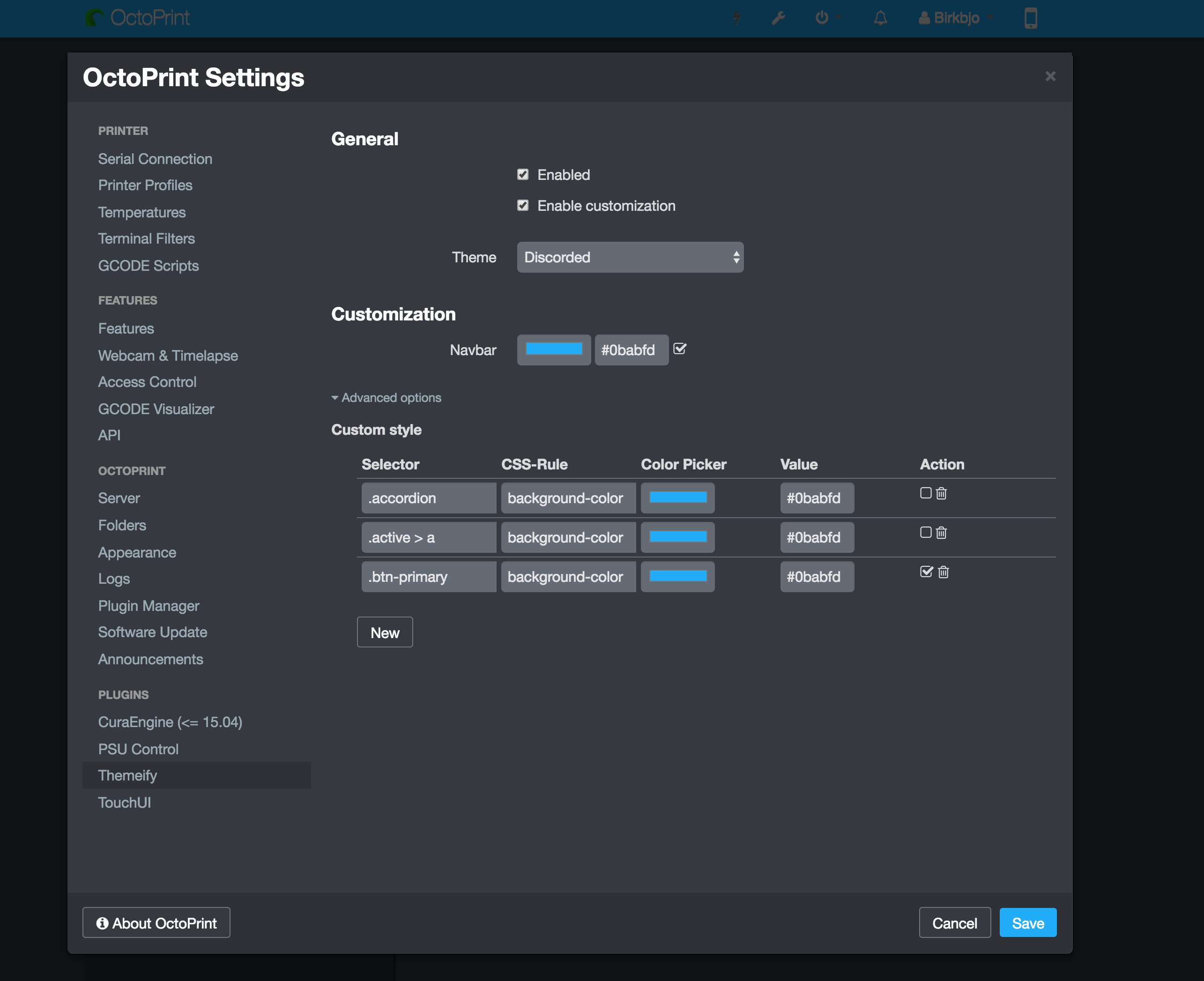Click the mobile phone icon in navbar
Viewport: 1204px width, 981px height.
click(x=1031, y=18)
